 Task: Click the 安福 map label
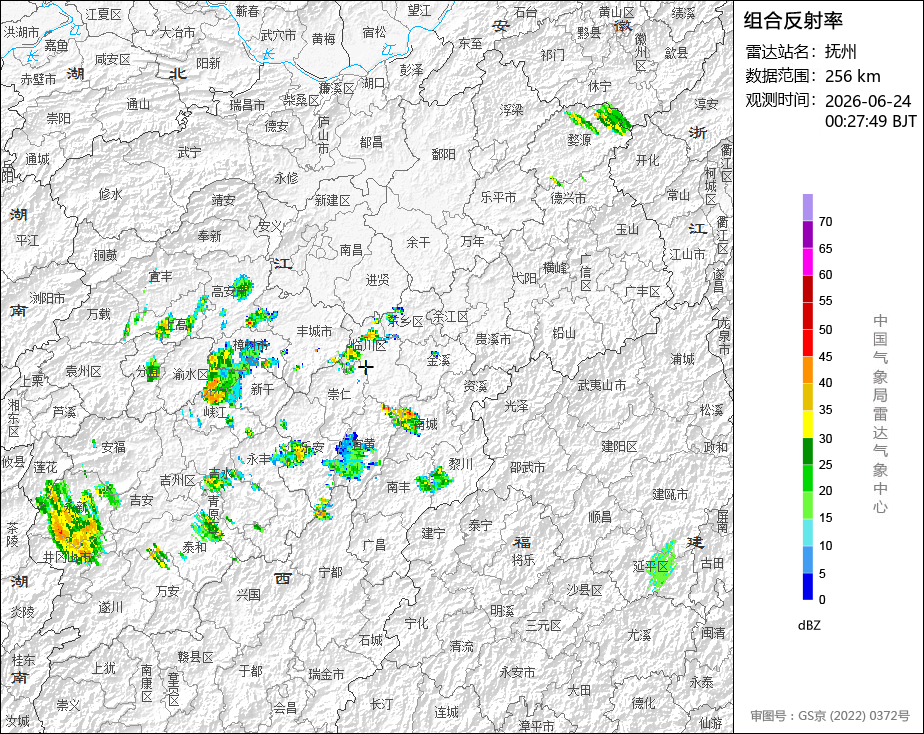(113, 447)
